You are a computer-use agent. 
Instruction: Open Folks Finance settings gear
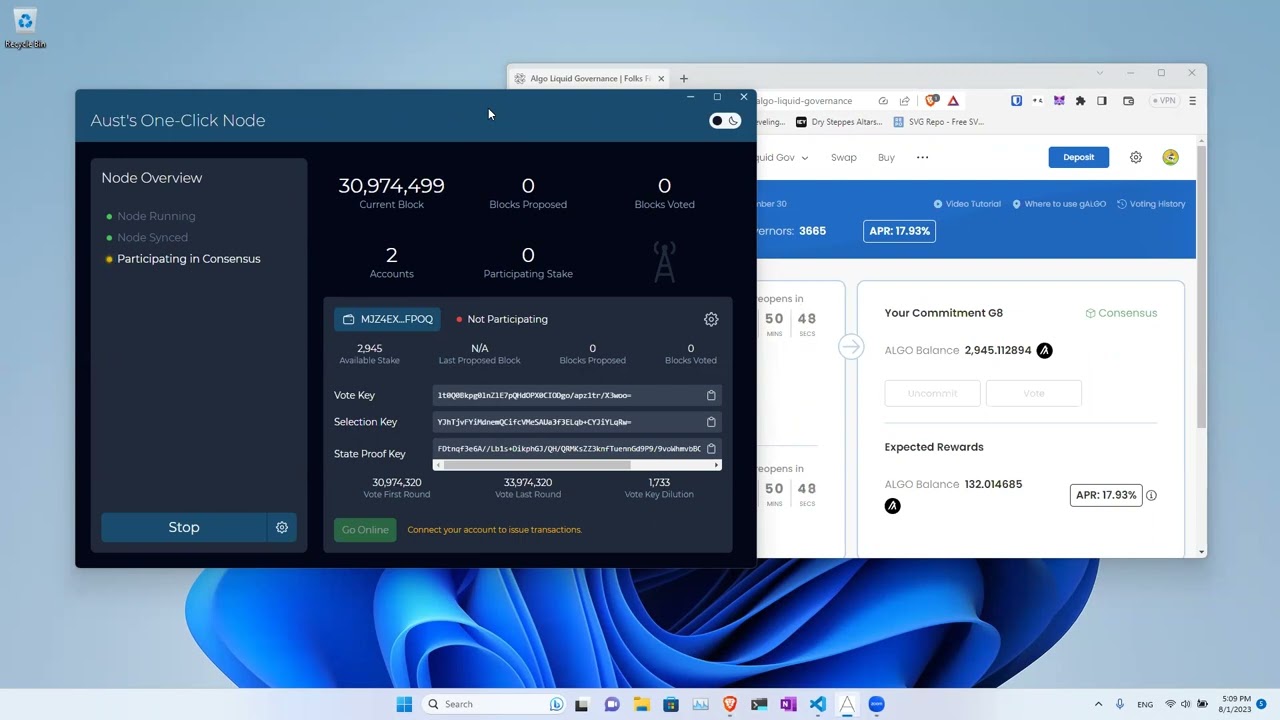[1136, 157]
